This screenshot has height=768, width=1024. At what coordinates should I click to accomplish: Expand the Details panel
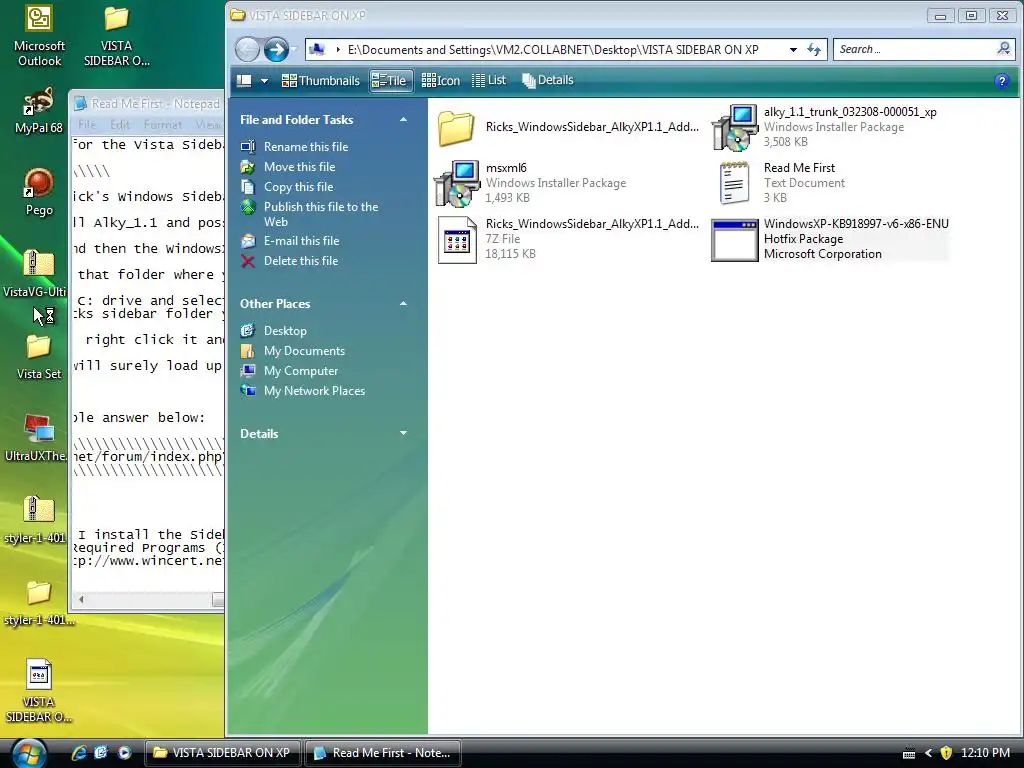tap(403, 433)
